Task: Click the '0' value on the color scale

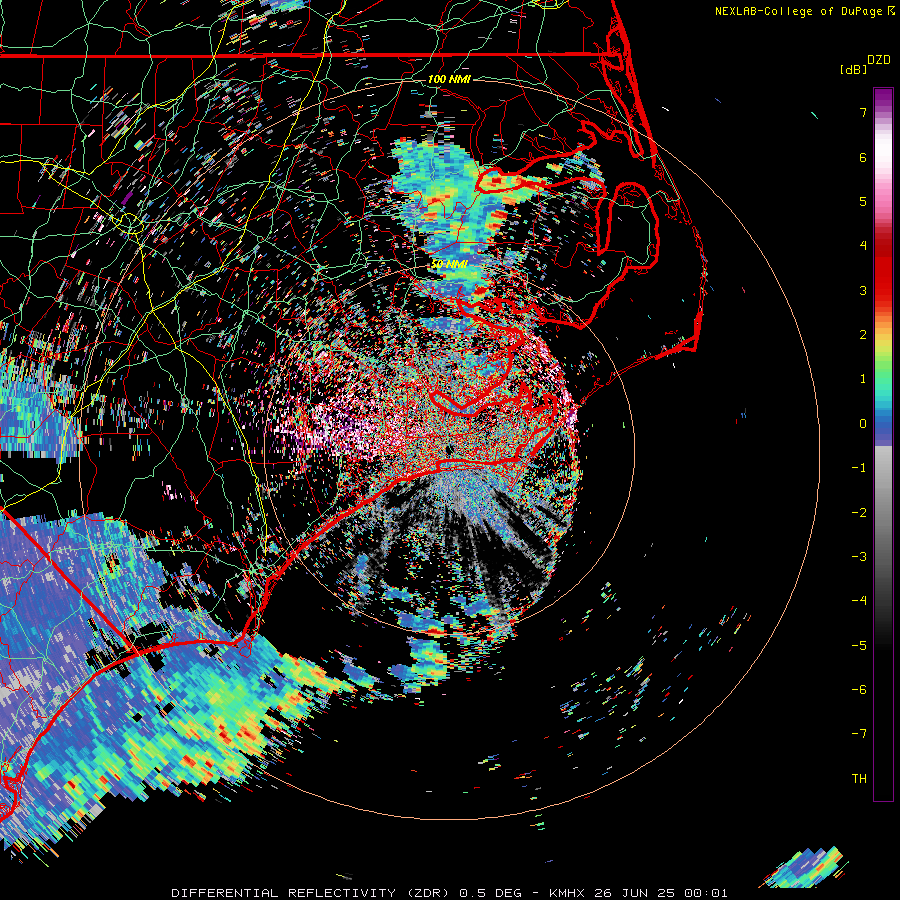Action: (863, 424)
